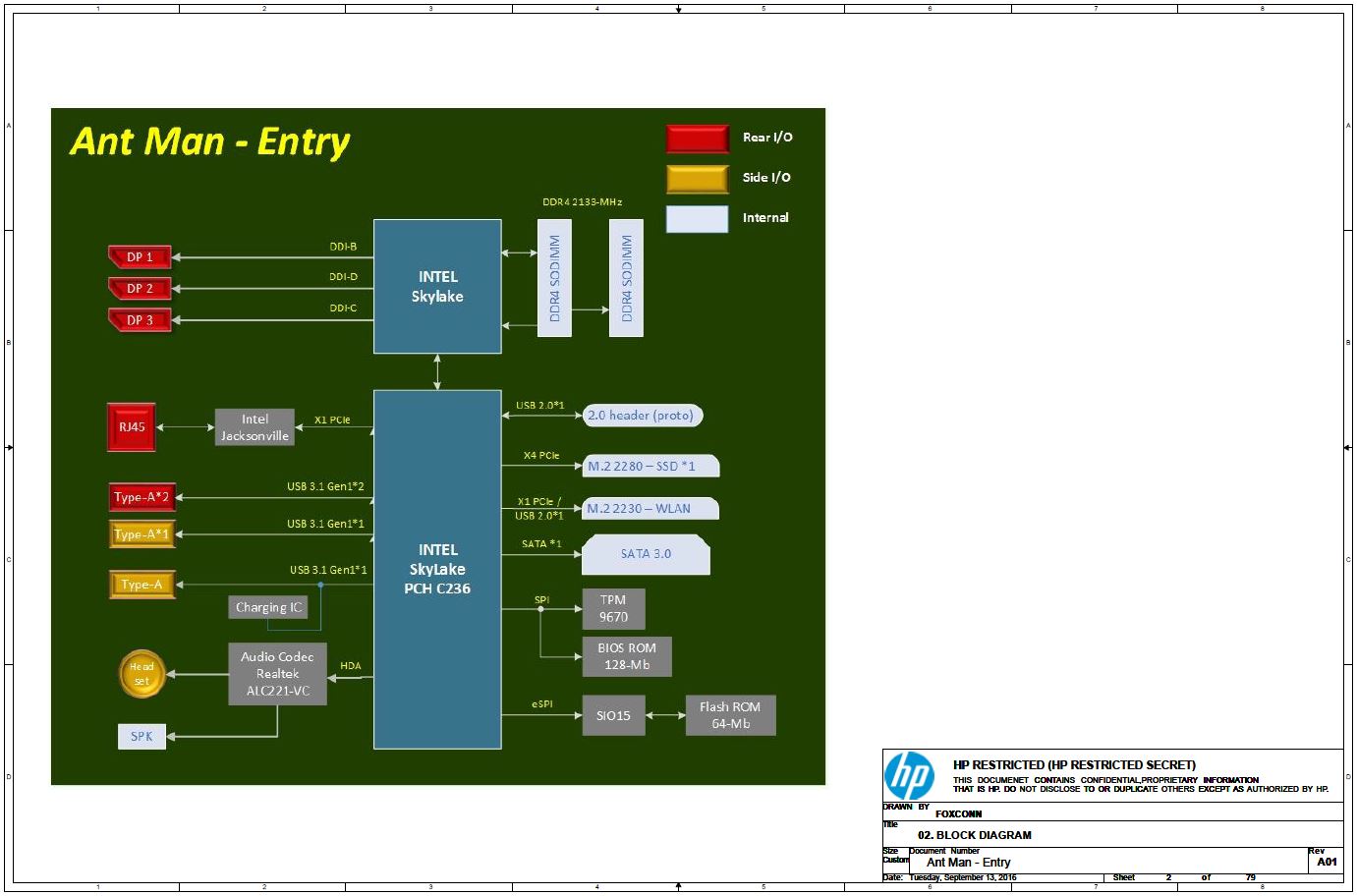Click the red Rear I/O legend swatch

click(698, 139)
